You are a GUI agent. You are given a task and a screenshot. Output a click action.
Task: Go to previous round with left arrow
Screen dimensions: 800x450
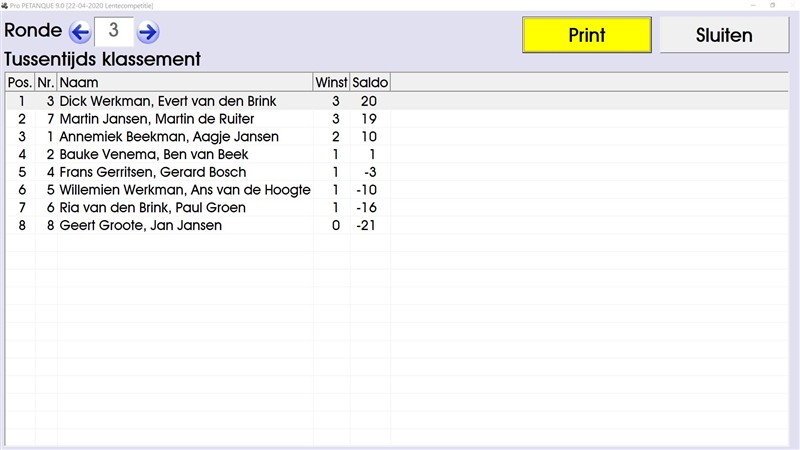click(x=80, y=32)
